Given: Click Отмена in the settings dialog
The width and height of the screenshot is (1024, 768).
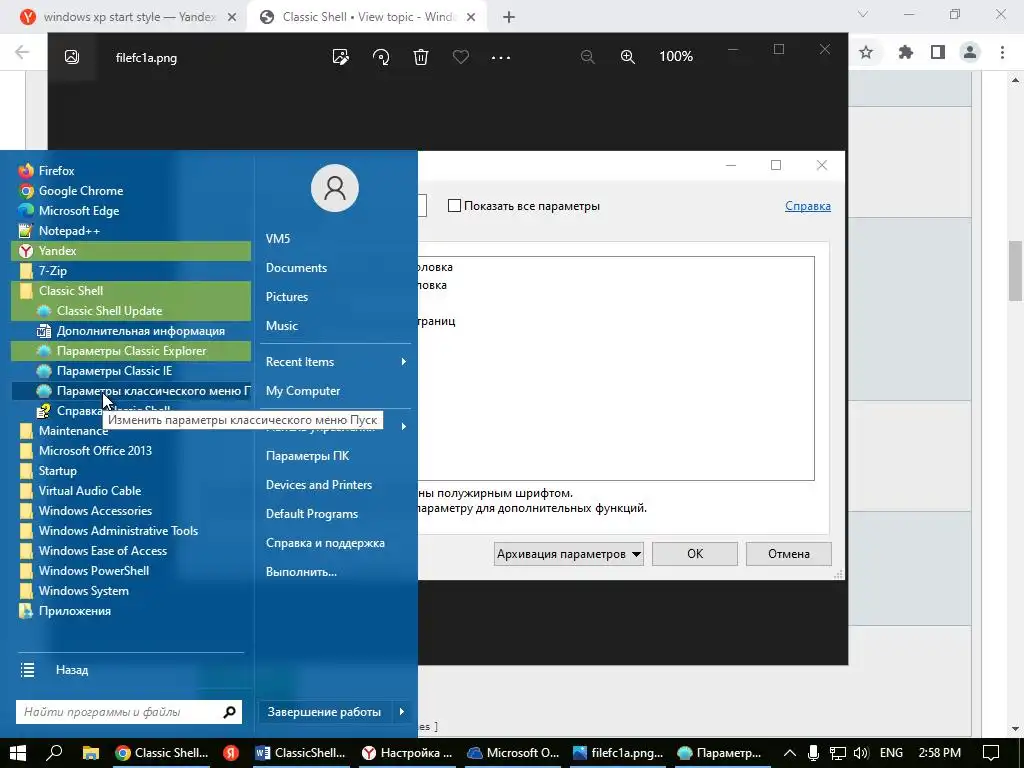Looking at the screenshot, I should coord(789,554).
